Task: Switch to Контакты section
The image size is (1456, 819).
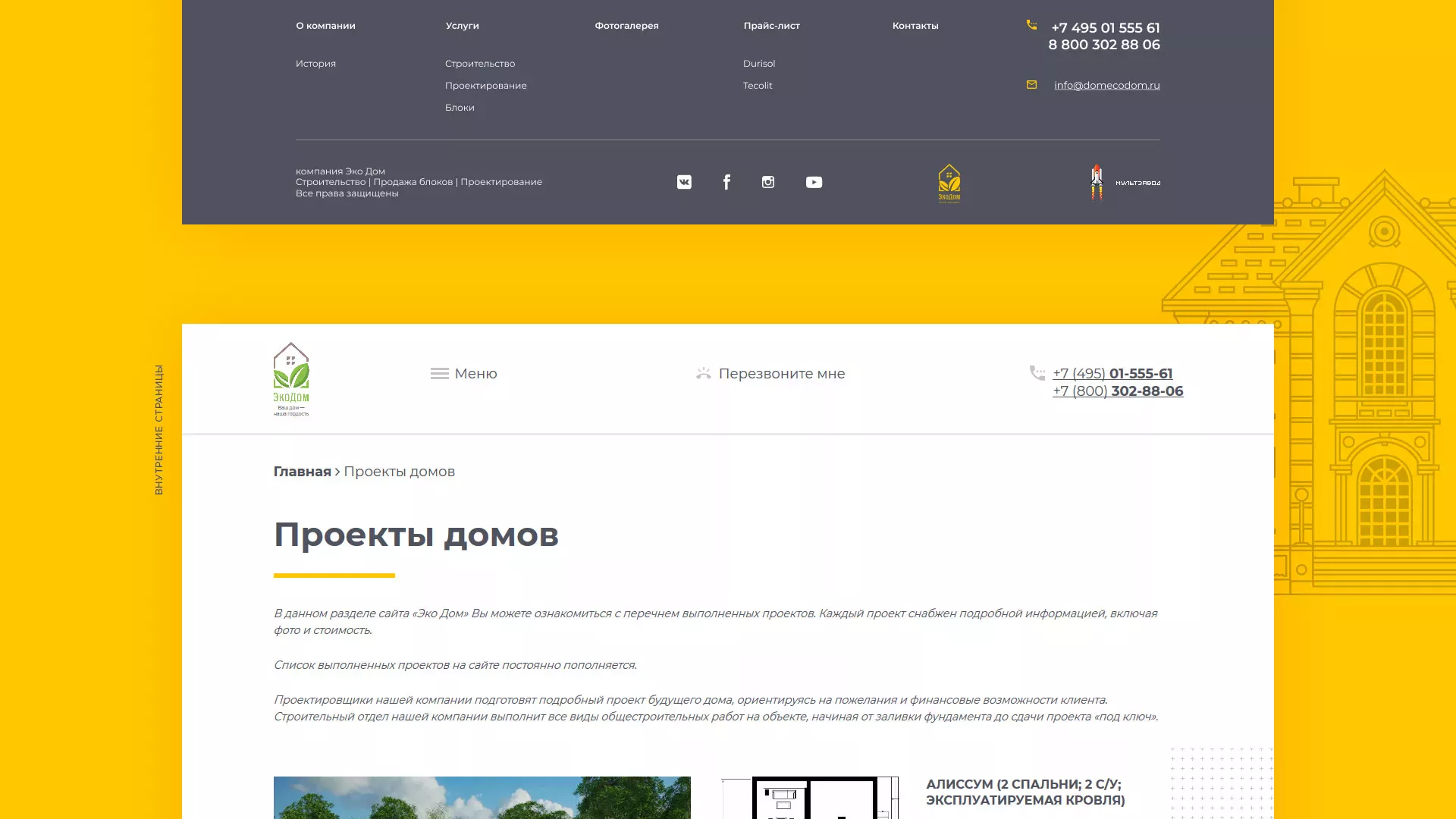Action: [915, 25]
